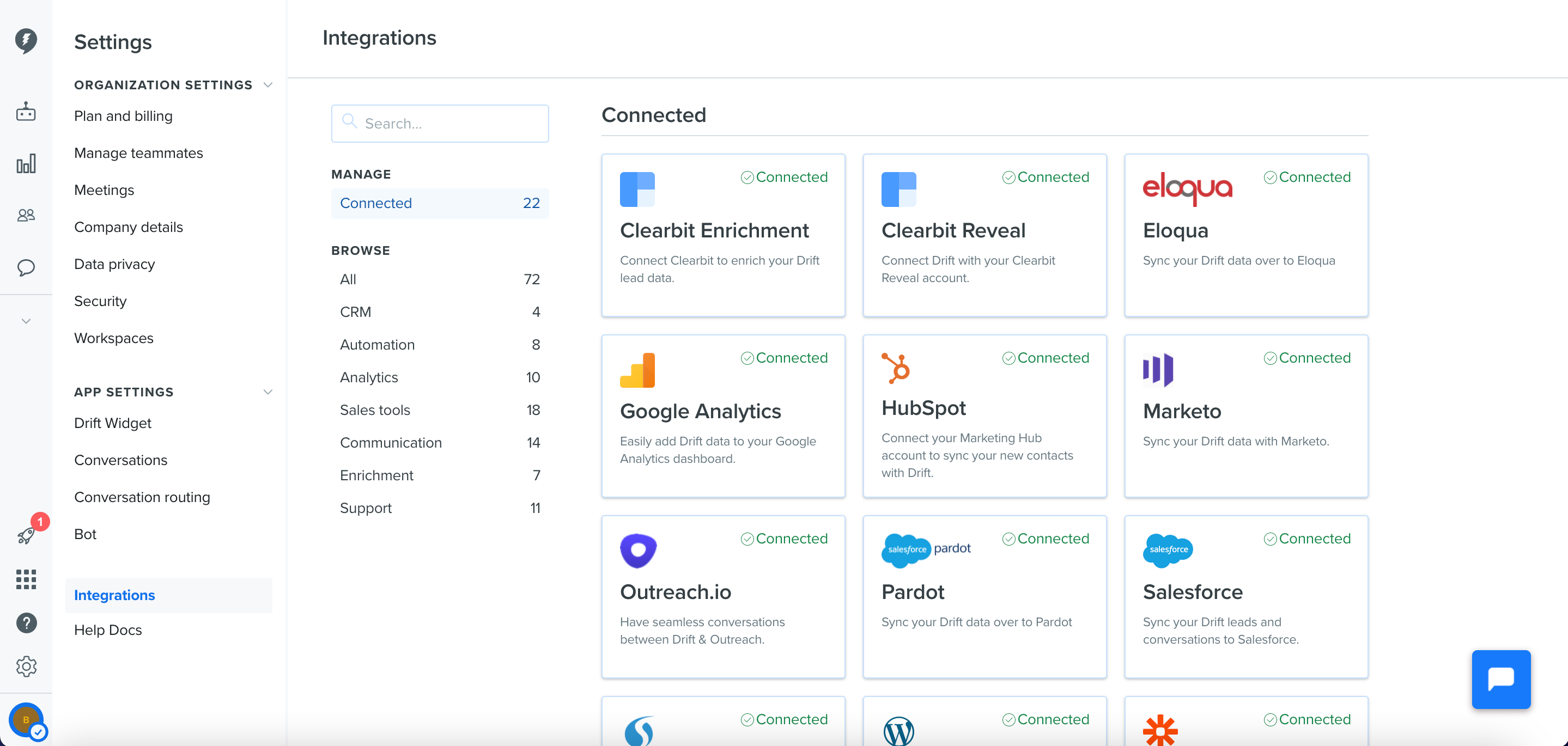The image size is (1568, 746).
Task: Open the contacts people icon
Action: tap(26, 216)
